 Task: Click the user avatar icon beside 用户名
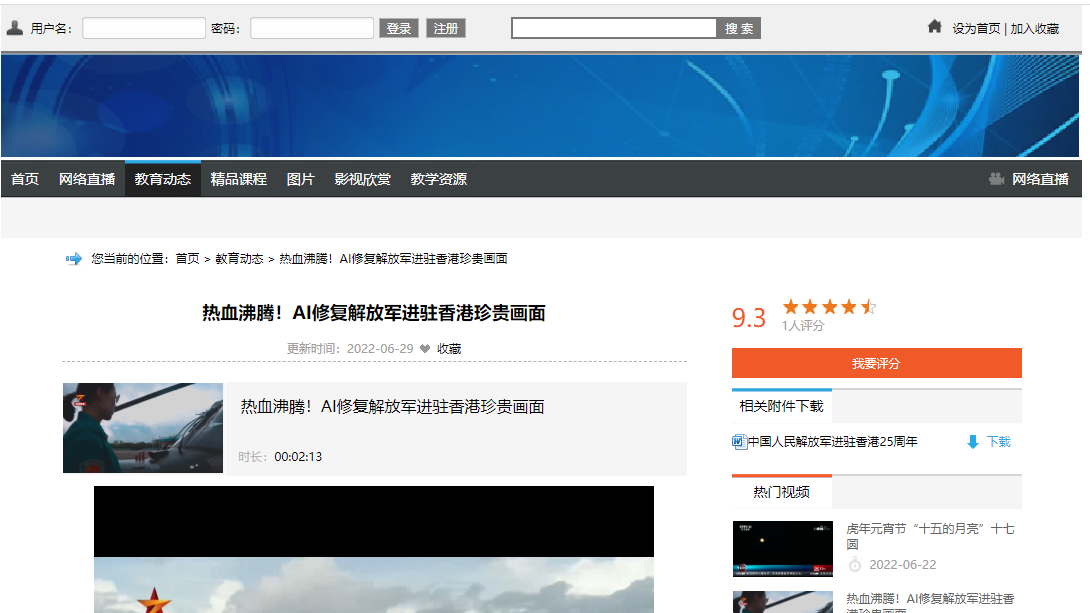tap(15, 28)
